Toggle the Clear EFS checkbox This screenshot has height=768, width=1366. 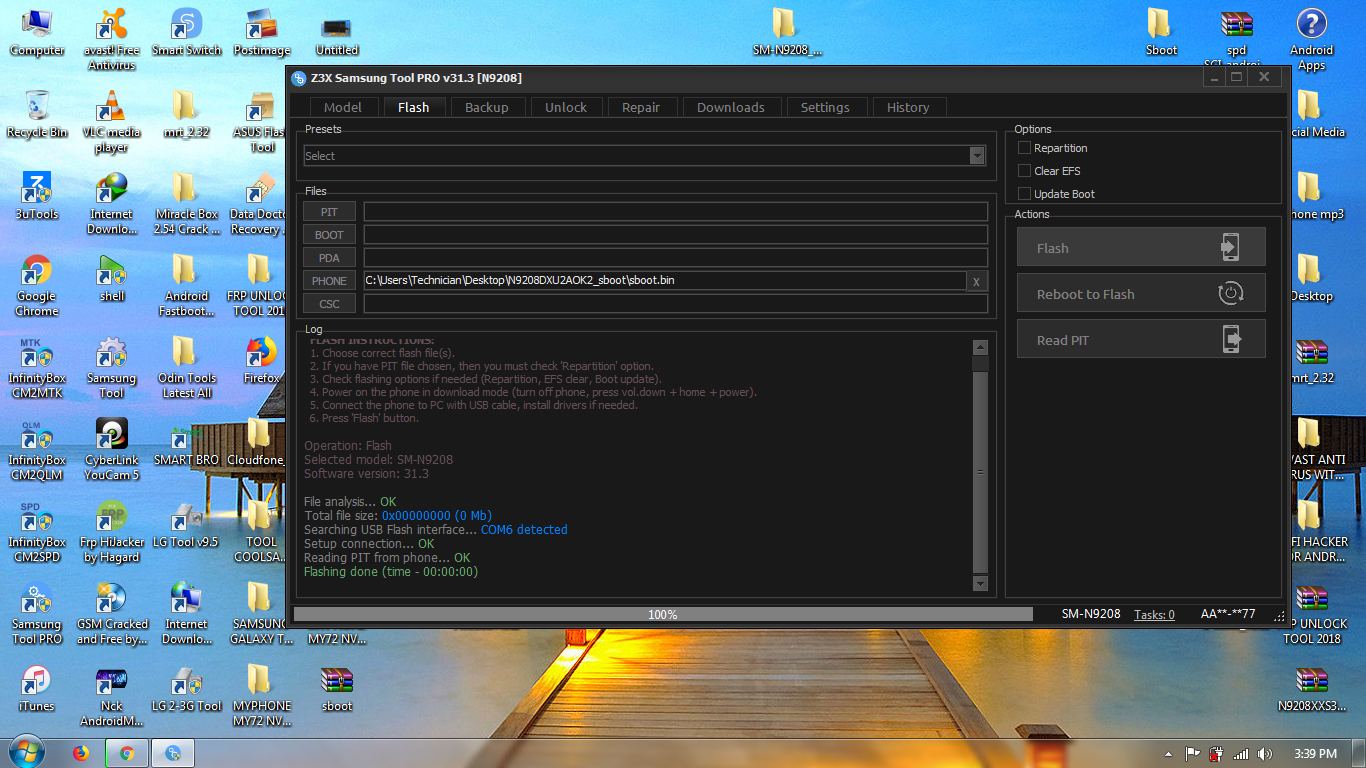click(x=1024, y=171)
